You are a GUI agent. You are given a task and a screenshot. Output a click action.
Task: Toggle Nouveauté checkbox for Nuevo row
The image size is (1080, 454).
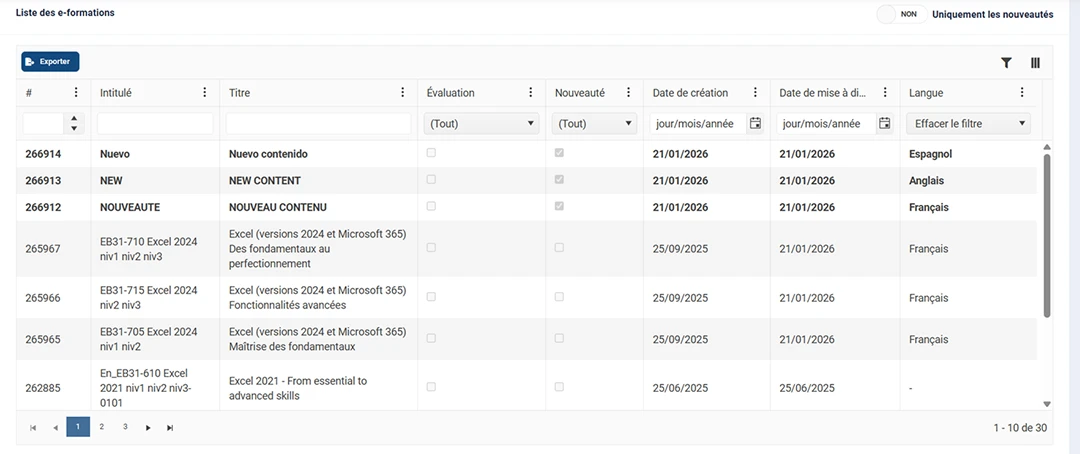(x=559, y=153)
